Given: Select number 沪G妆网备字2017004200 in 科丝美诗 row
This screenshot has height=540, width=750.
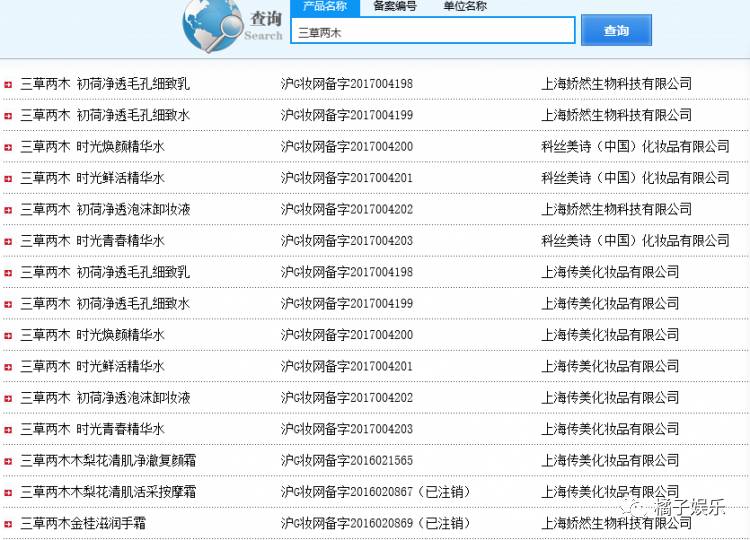Looking at the screenshot, I should 347,147.
